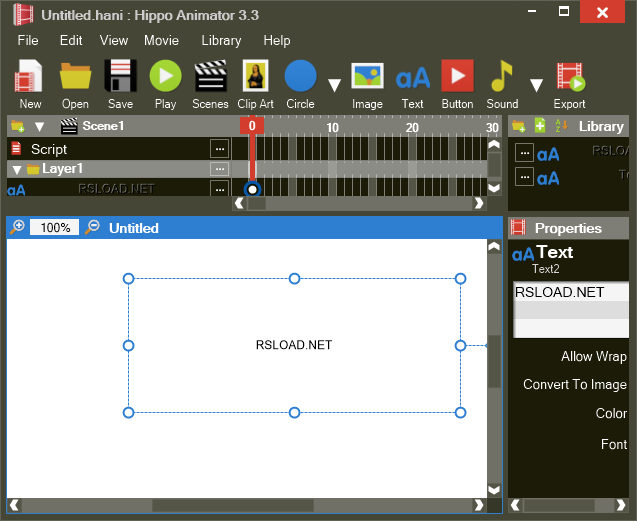Click the bottom-right handle of the text box

460,412
